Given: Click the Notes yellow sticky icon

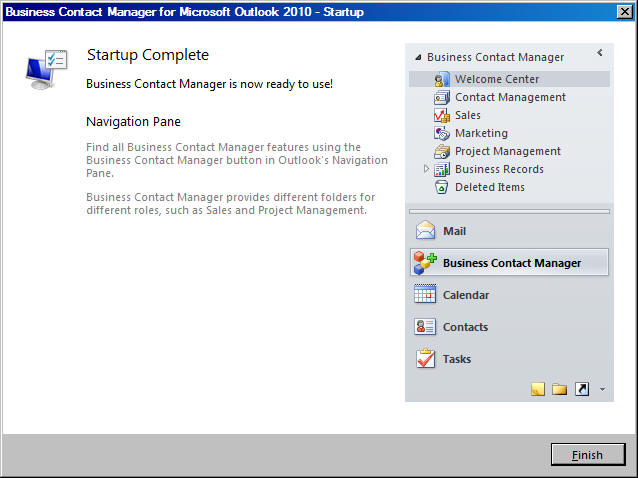Looking at the screenshot, I should coord(537,389).
